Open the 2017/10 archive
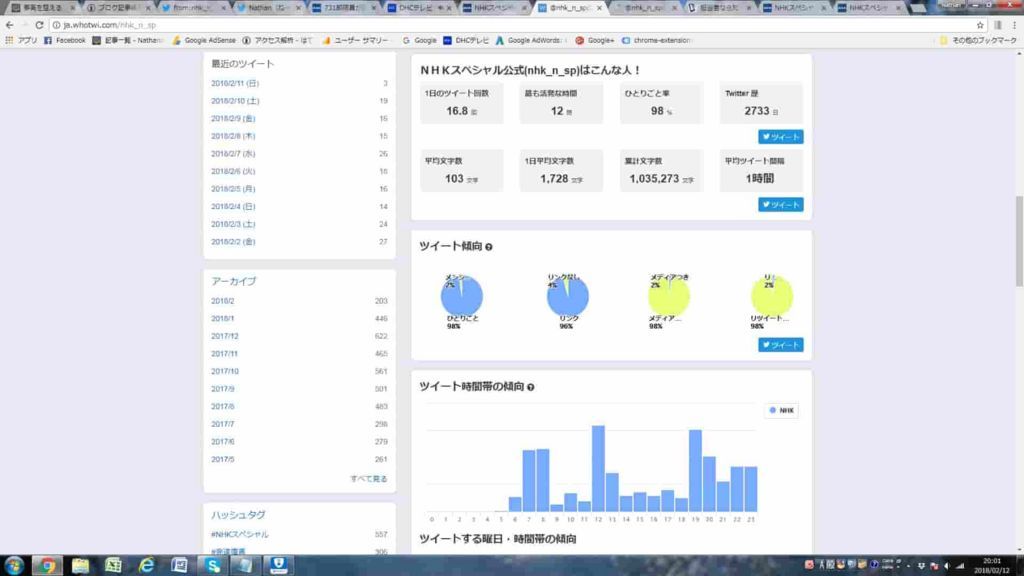This screenshot has height=576, width=1024. (225, 372)
